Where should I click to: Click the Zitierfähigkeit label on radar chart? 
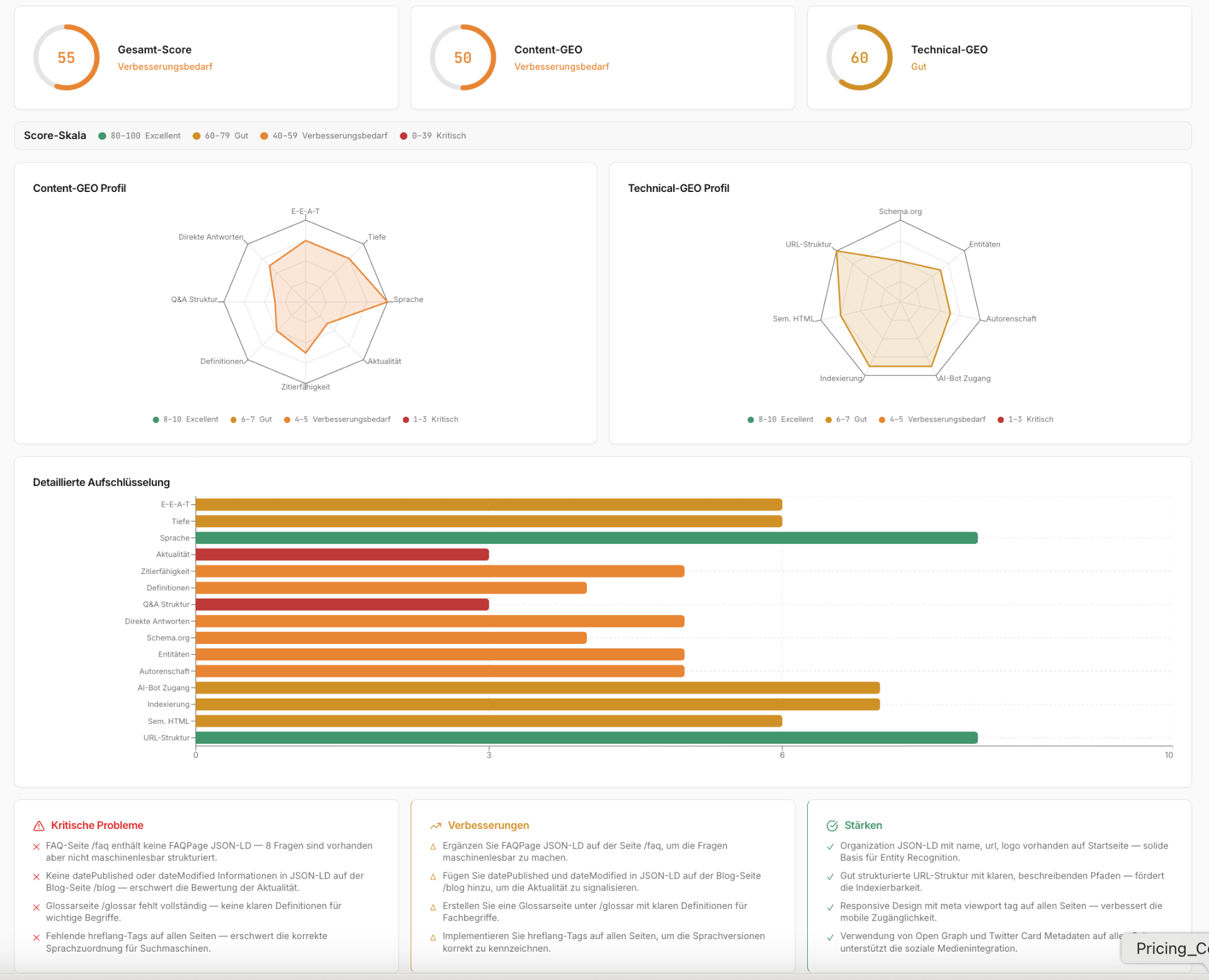click(305, 387)
